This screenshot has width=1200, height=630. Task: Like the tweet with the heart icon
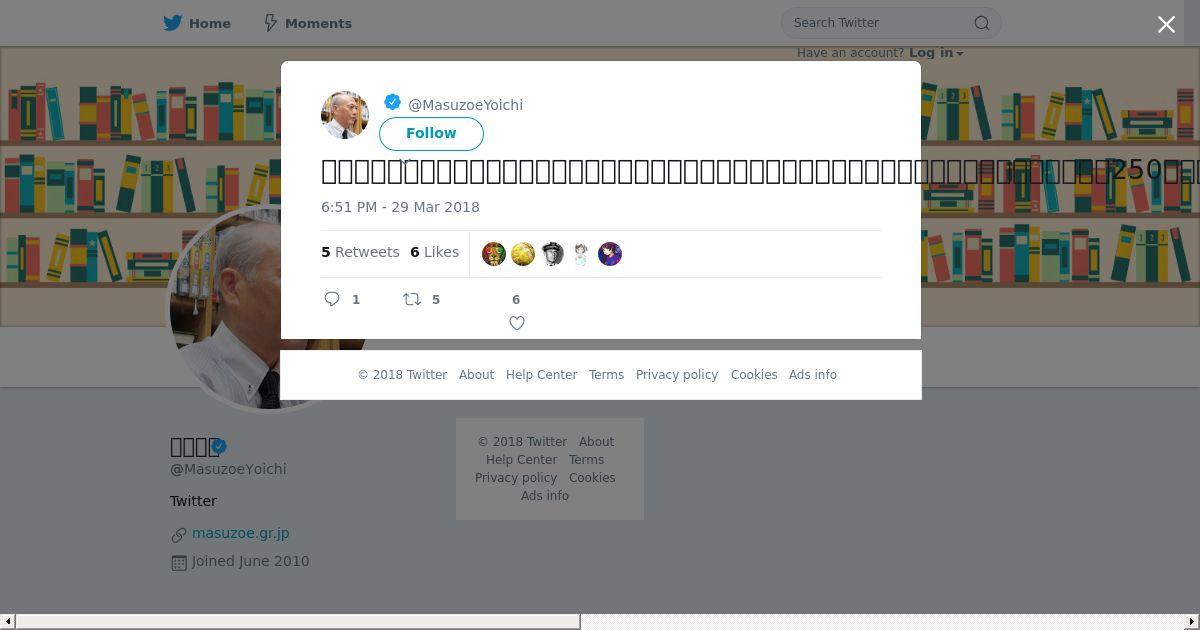click(517, 323)
